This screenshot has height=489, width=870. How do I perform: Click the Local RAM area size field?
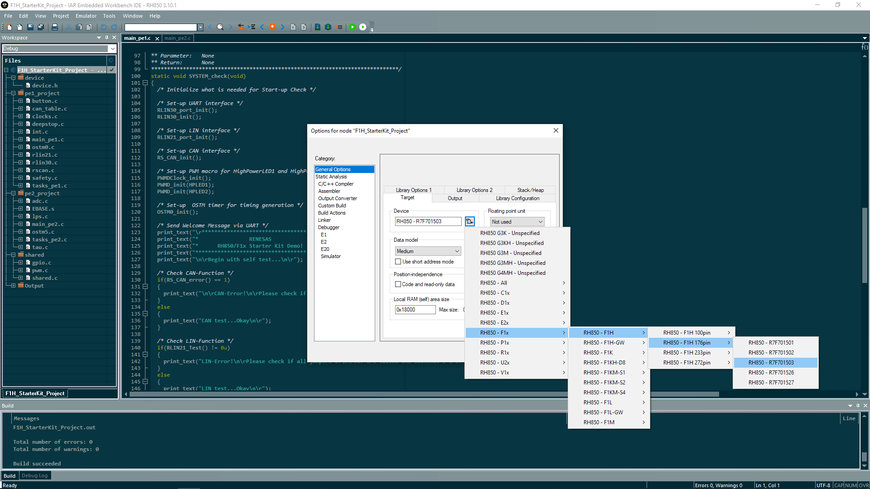[415, 309]
